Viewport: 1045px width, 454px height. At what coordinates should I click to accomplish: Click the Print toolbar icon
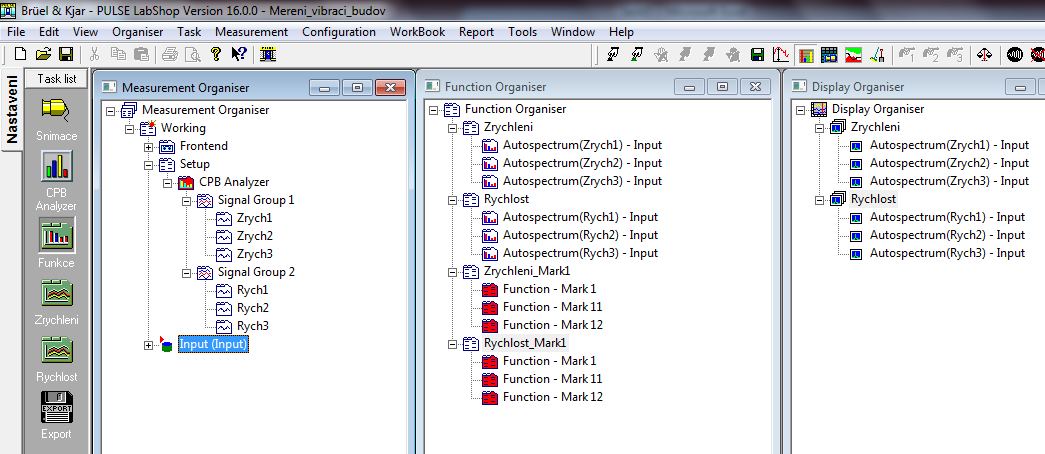click(x=170, y=55)
